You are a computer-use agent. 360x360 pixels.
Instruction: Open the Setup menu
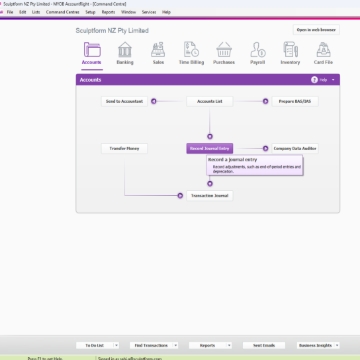pos(90,12)
